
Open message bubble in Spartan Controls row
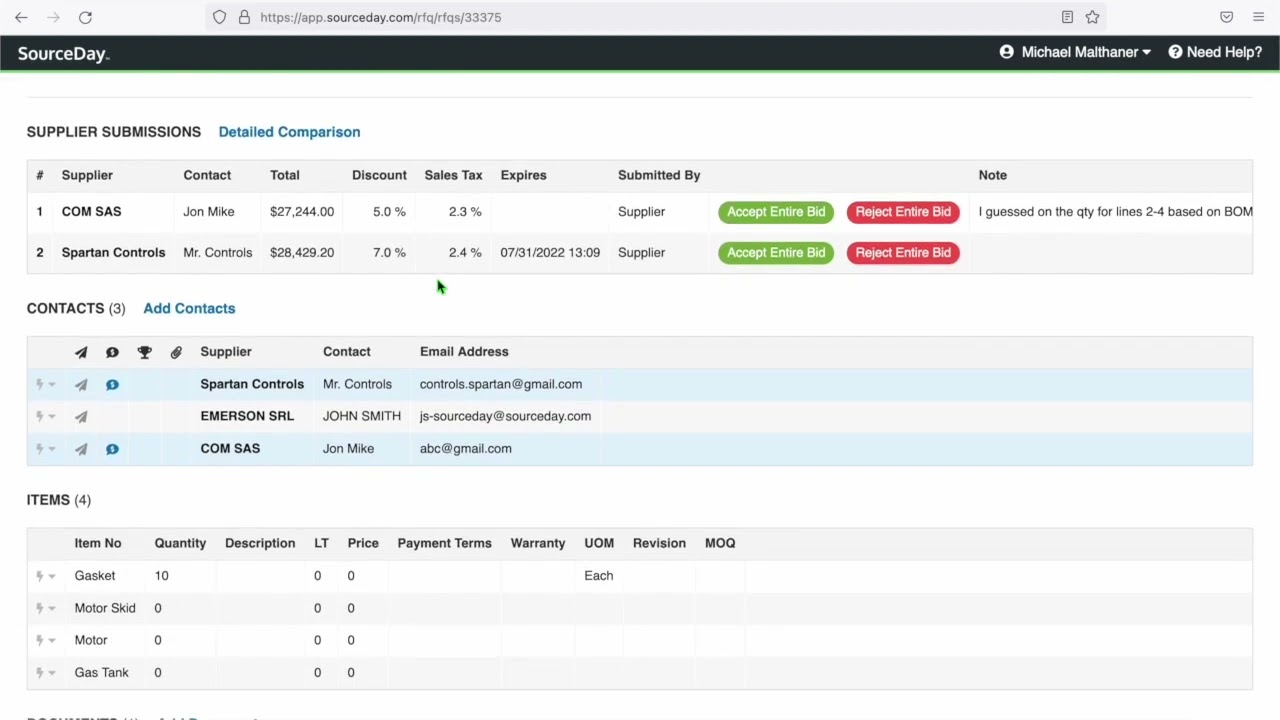[x=112, y=384]
